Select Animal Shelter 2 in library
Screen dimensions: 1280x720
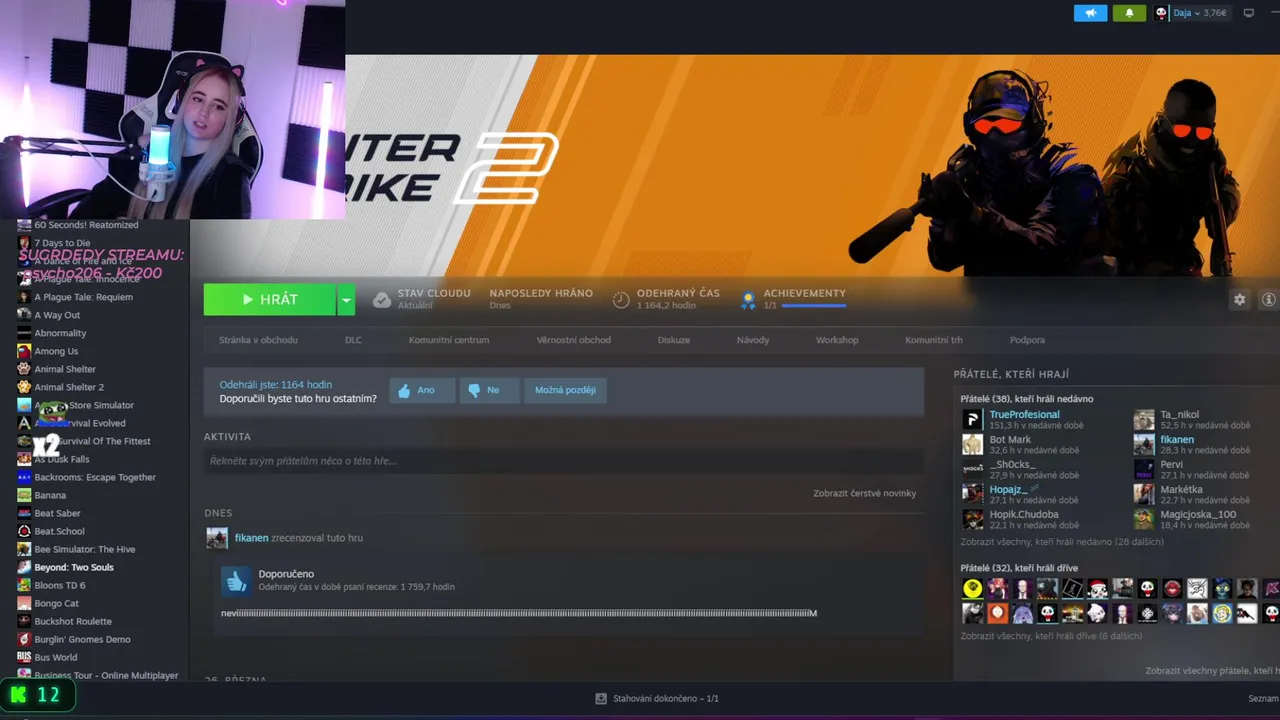[x=69, y=387]
